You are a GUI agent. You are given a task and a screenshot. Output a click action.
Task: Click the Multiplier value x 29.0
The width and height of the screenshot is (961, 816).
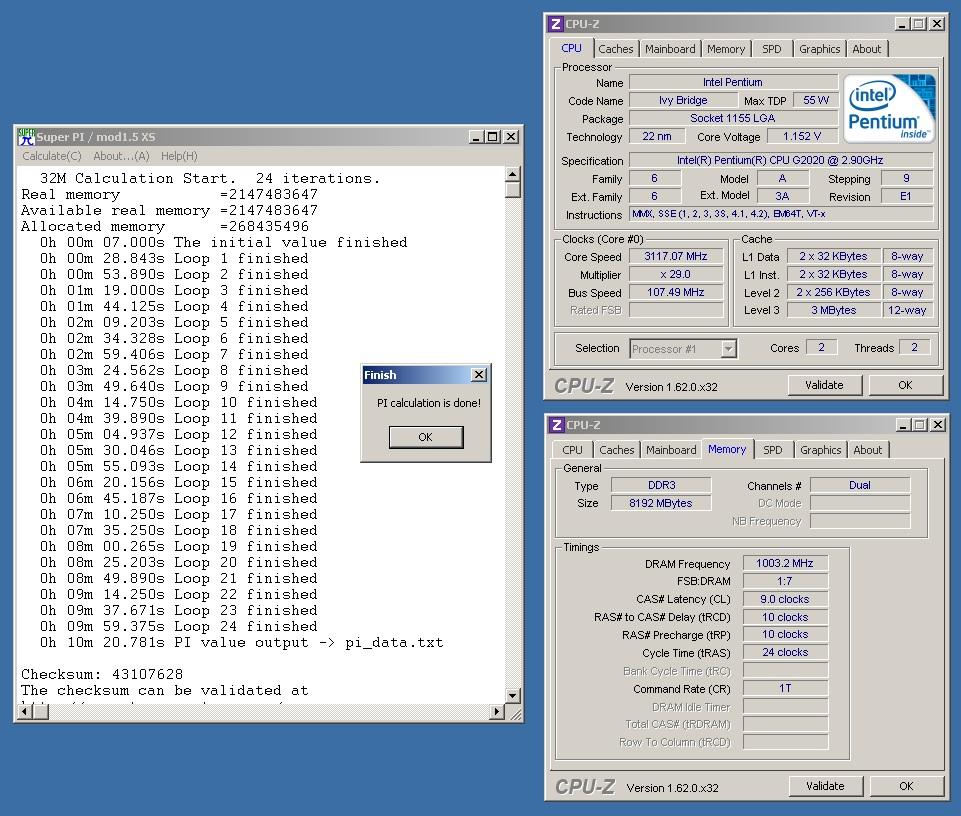click(676, 275)
